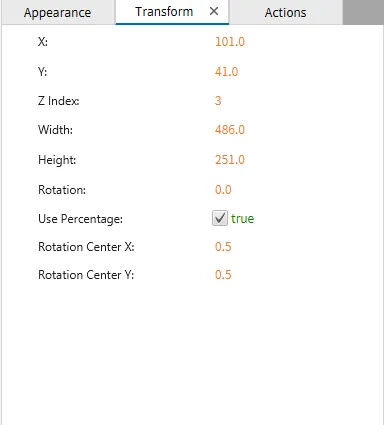384x425 pixels.
Task: Toggle the Use Percentage checkbox
Action: tap(220, 218)
